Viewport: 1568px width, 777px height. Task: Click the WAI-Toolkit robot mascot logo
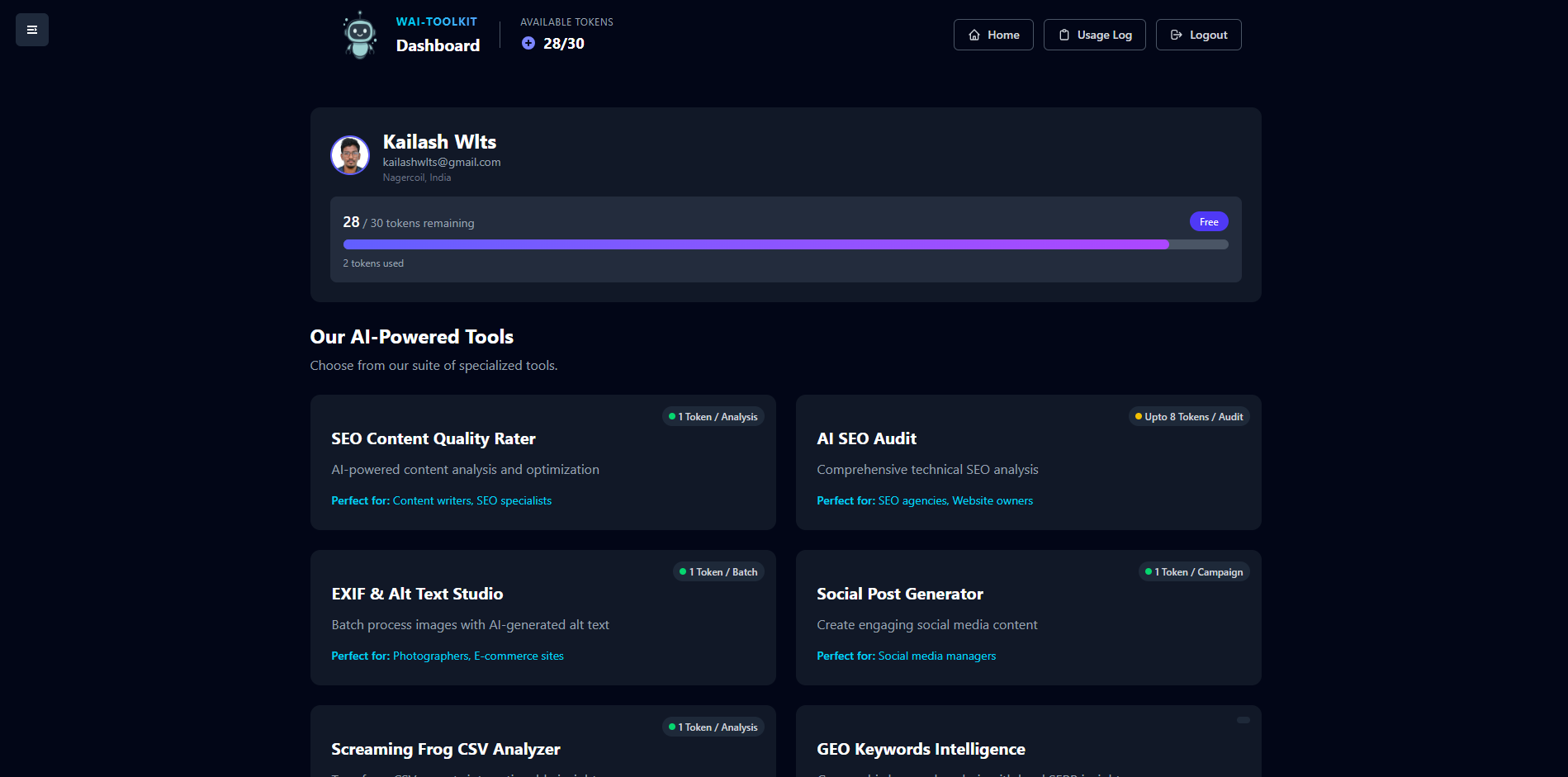click(358, 35)
